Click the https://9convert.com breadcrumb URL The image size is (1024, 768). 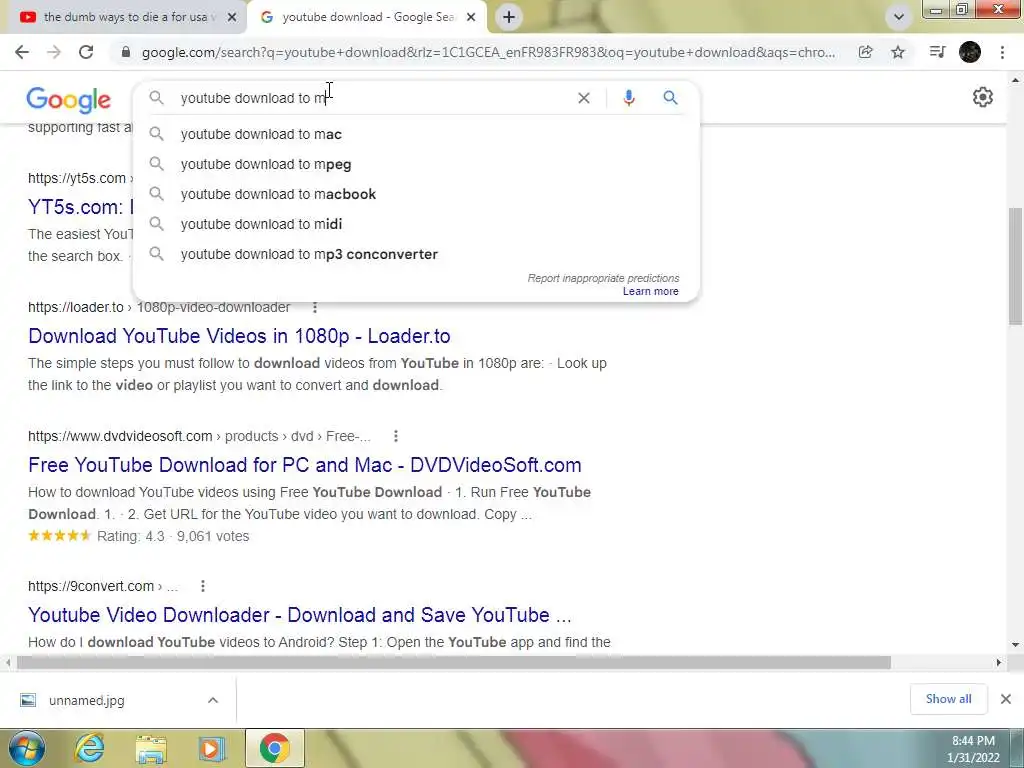[91, 586]
